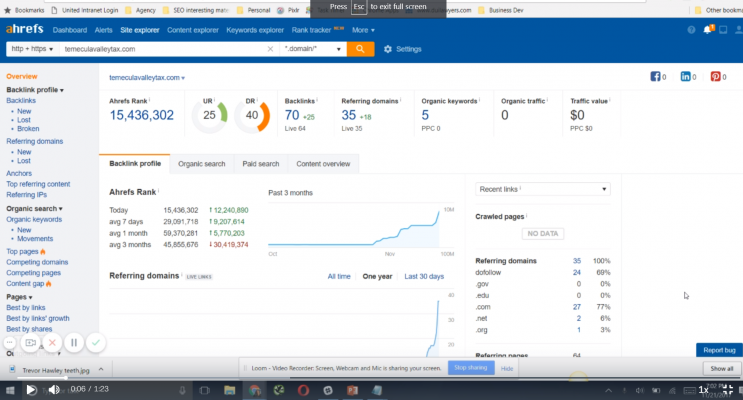Expand the Recent links dropdown
Image resolution: width=743 pixels, height=400 pixels.
click(543, 189)
